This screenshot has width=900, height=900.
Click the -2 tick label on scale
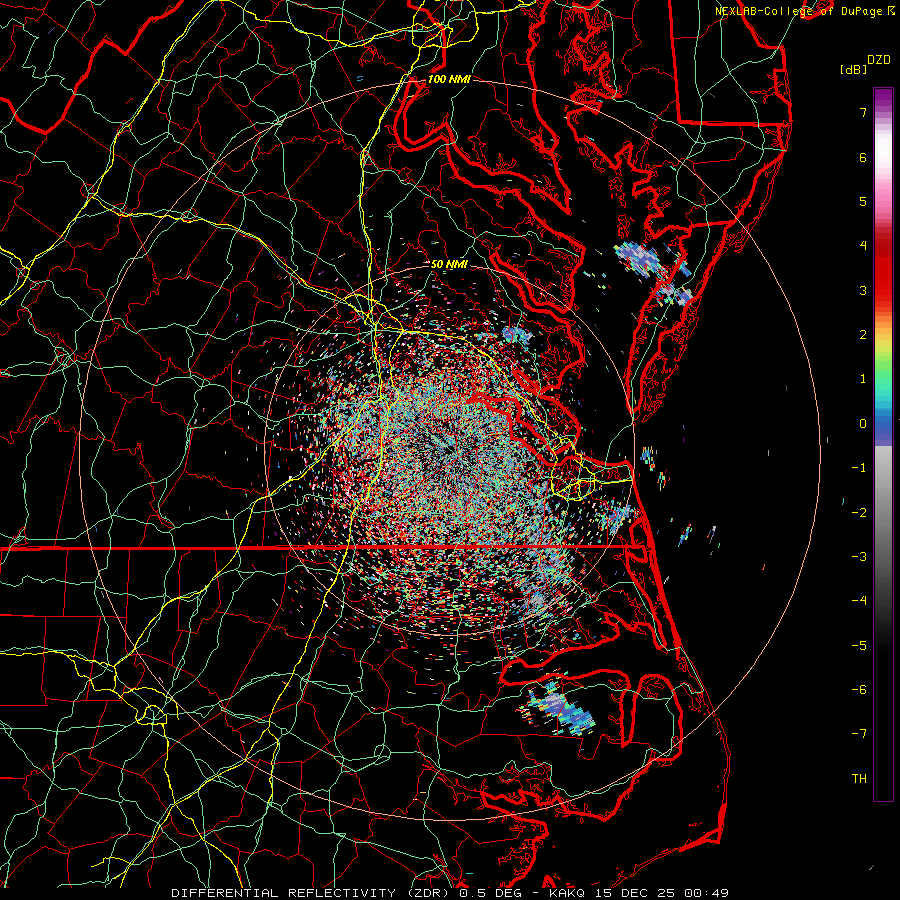tap(859, 513)
